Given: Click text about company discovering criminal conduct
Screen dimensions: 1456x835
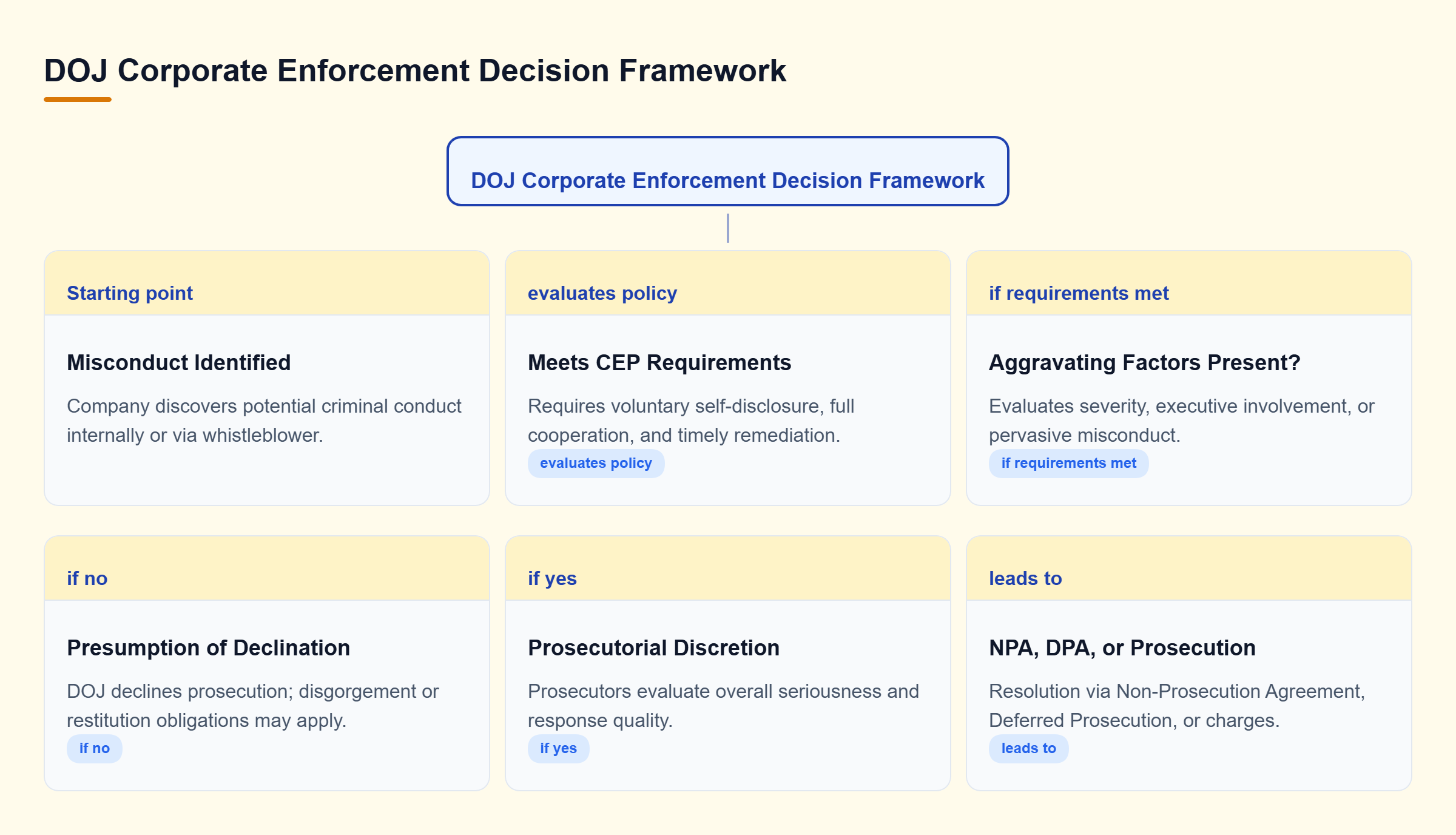Looking at the screenshot, I should [x=264, y=421].
